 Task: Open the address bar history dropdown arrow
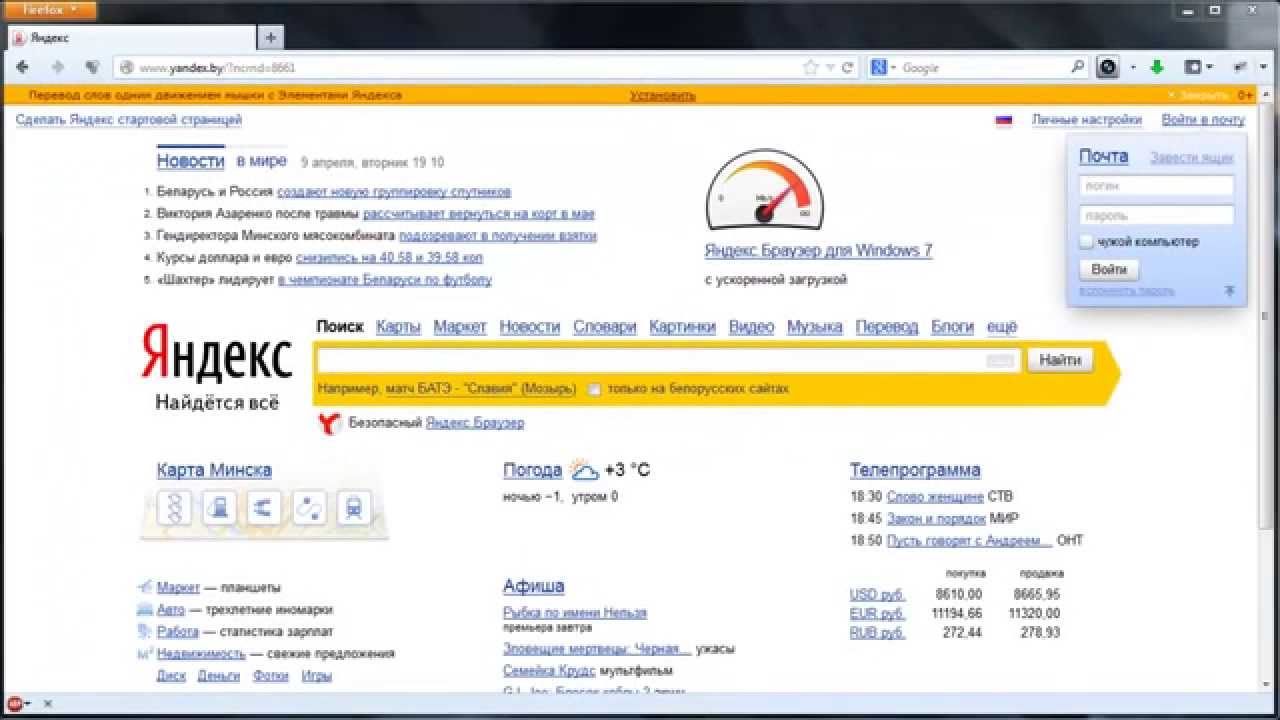pos(829,68)
